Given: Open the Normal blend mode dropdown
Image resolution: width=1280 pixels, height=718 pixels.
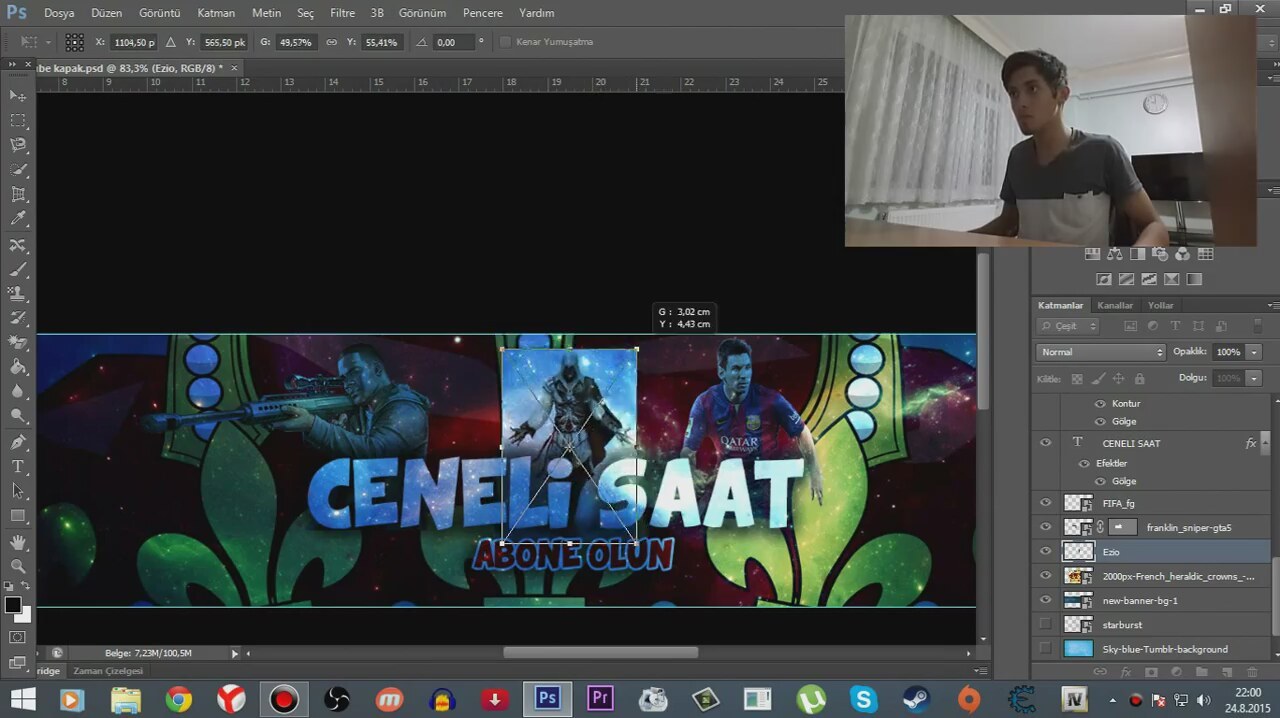Looking at the screenshot, I should click(1101, 352).
